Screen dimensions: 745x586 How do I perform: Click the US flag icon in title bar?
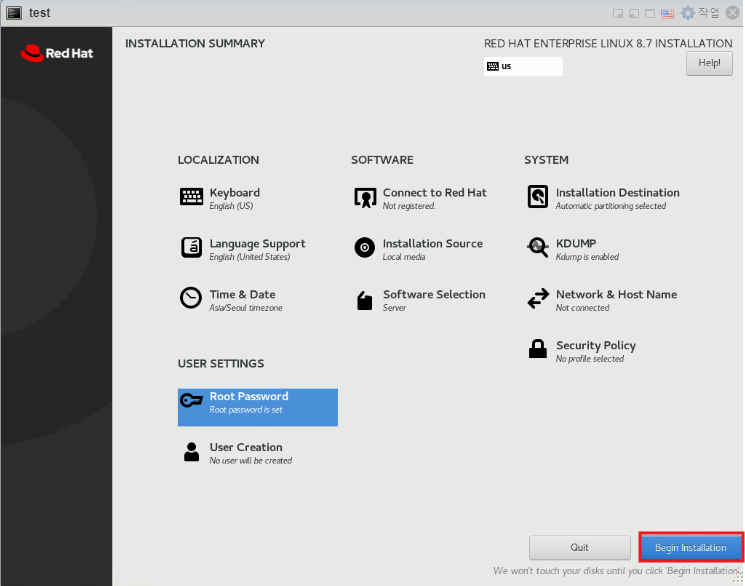click(667, 13)
